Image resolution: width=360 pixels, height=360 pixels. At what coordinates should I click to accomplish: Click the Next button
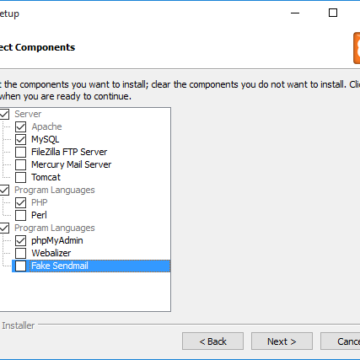pyautogui.click(x=282, y=341)
